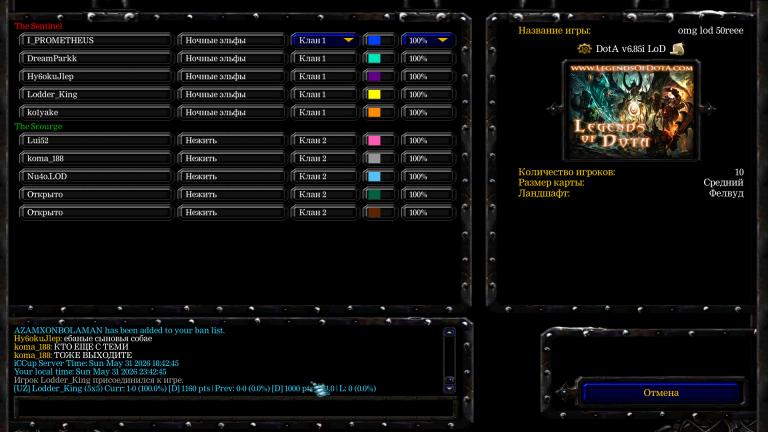Select the light blue swatch for Nu4o.LOD
Screen dimensions: 768x432
tap(374, 176)
